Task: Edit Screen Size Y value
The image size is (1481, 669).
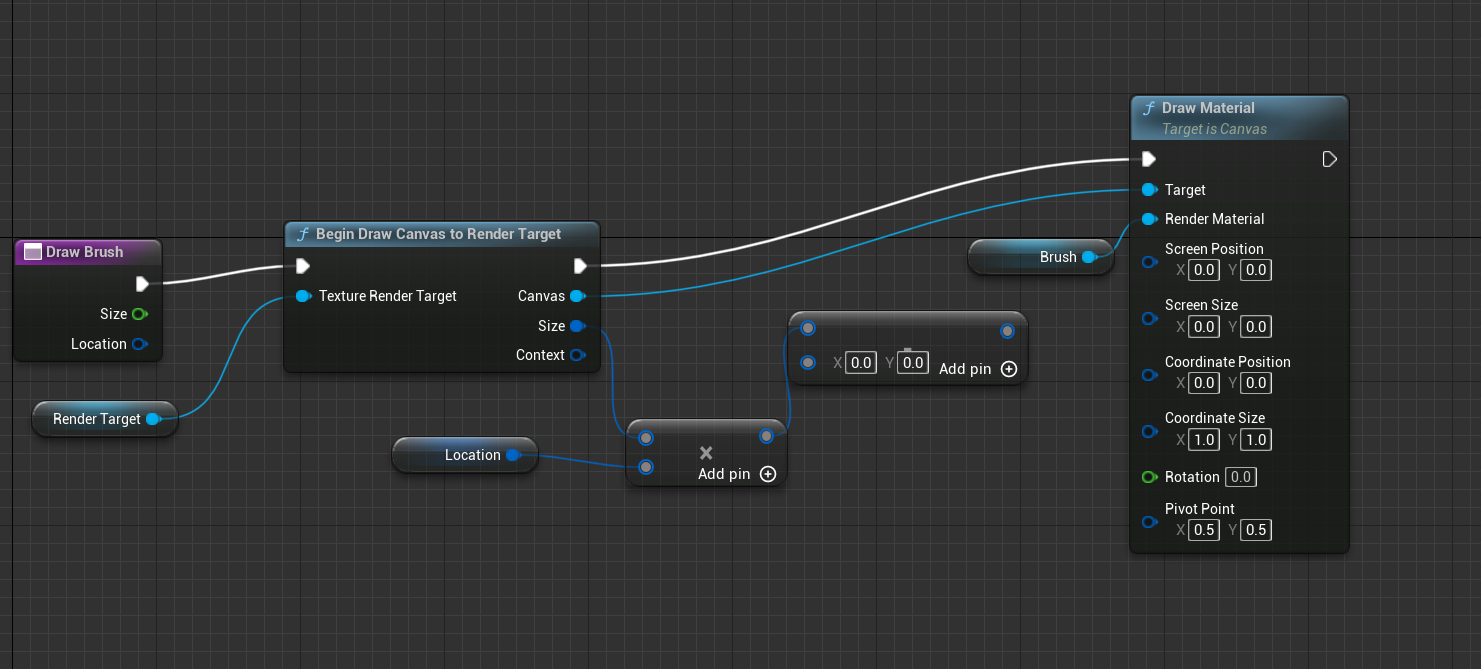Action: [1257, 326]
